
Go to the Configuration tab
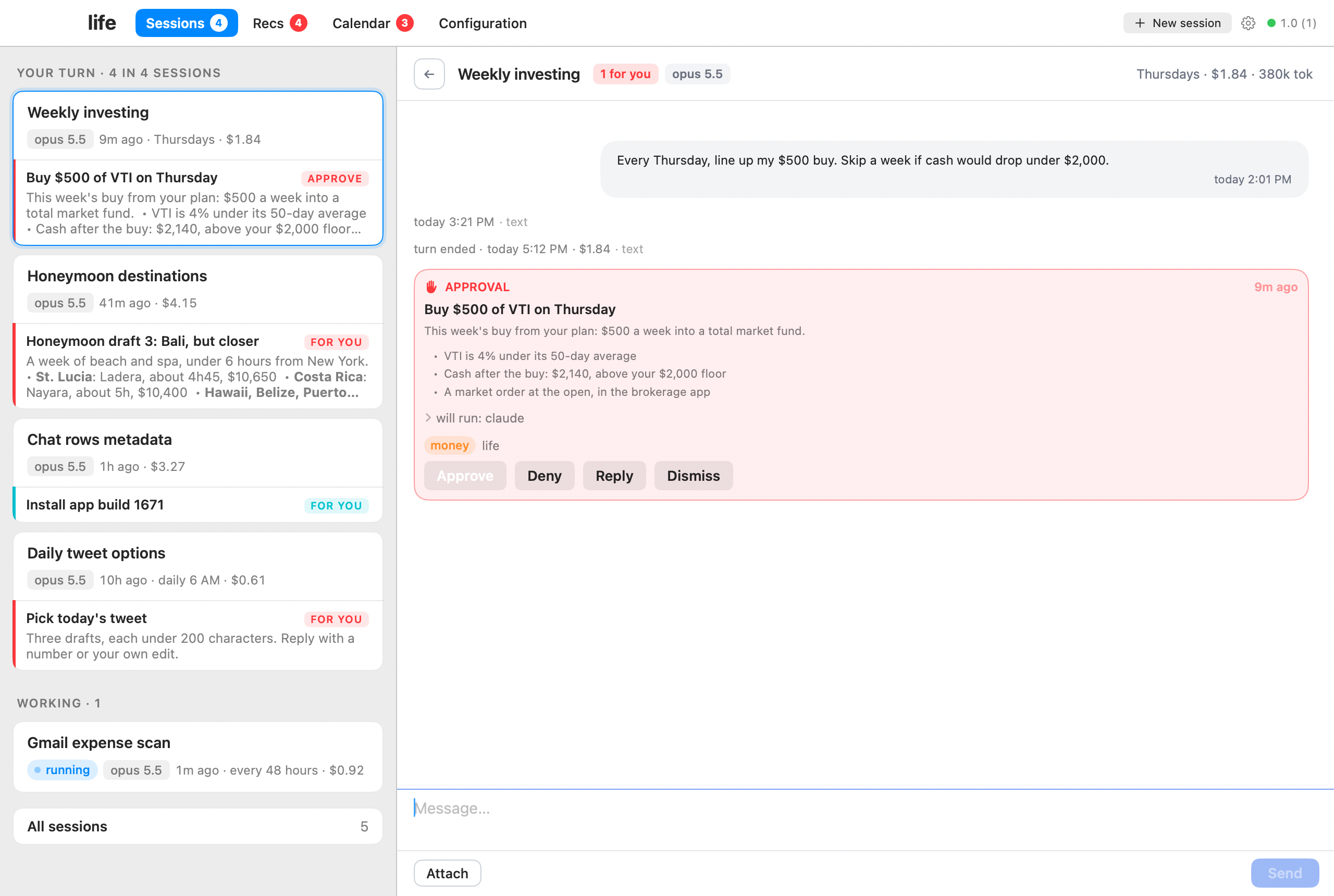pyautogui.click(x=483, y=23)
